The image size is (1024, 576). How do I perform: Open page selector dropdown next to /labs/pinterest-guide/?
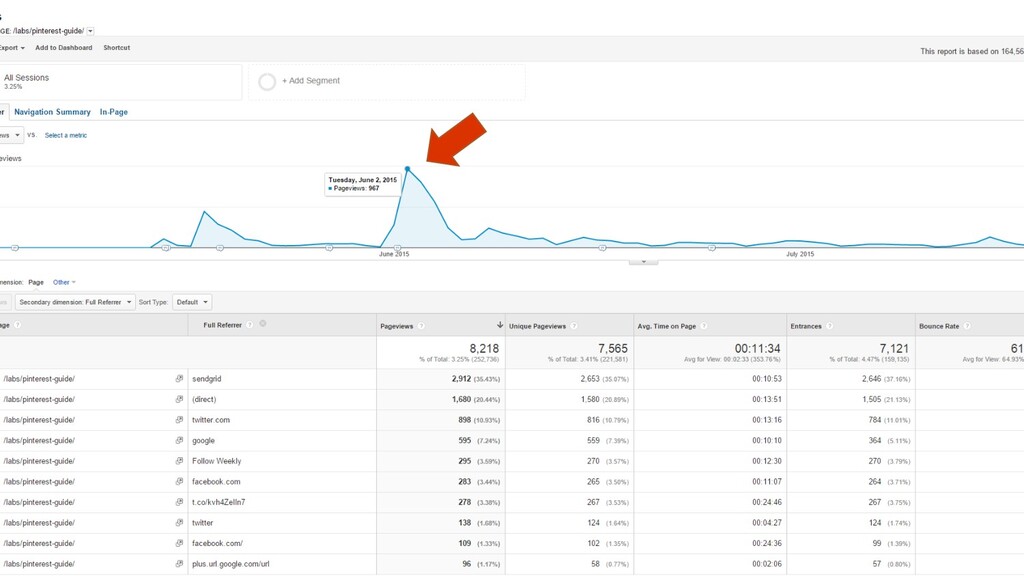90,31
